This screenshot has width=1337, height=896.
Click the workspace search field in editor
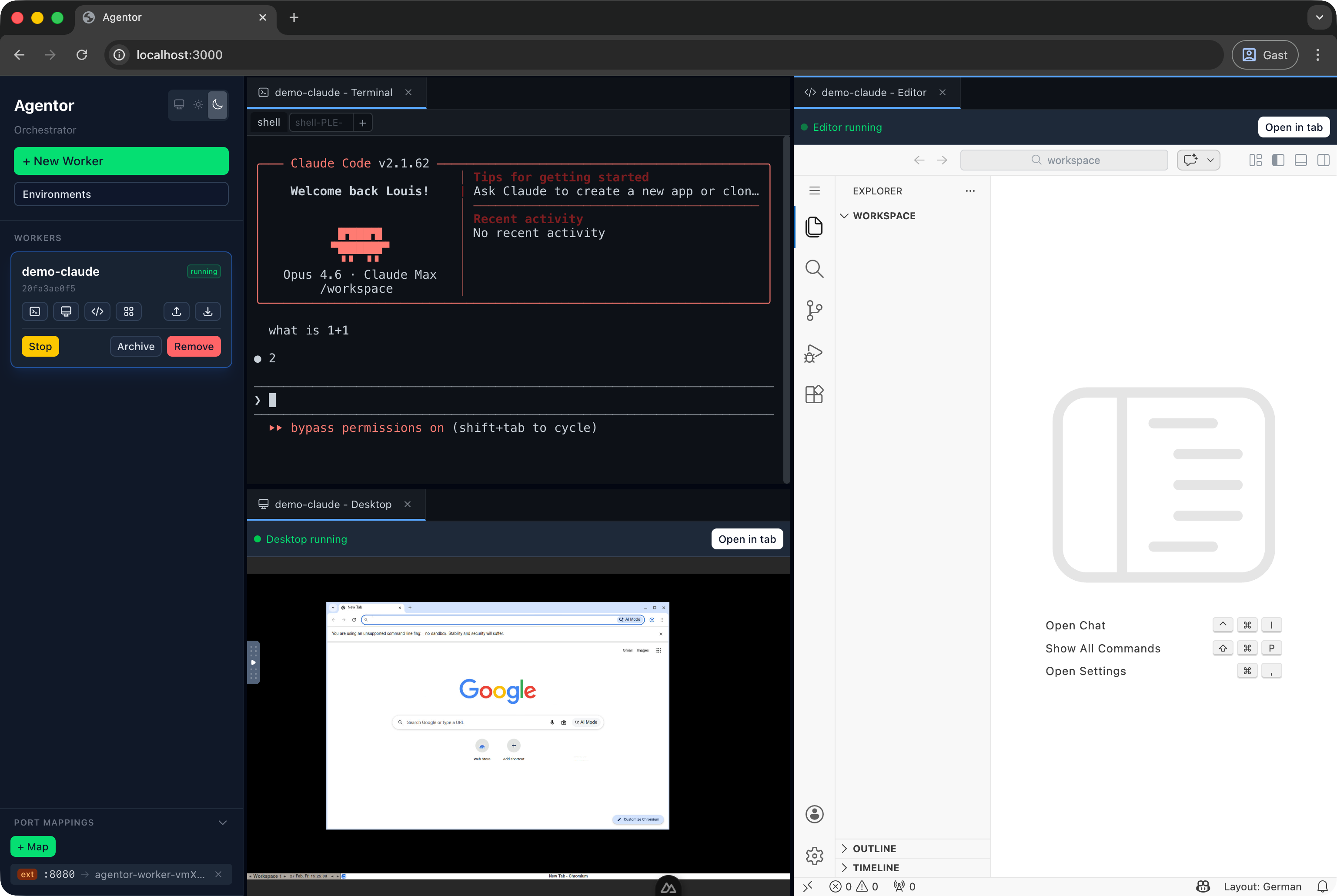(1064, 160)
